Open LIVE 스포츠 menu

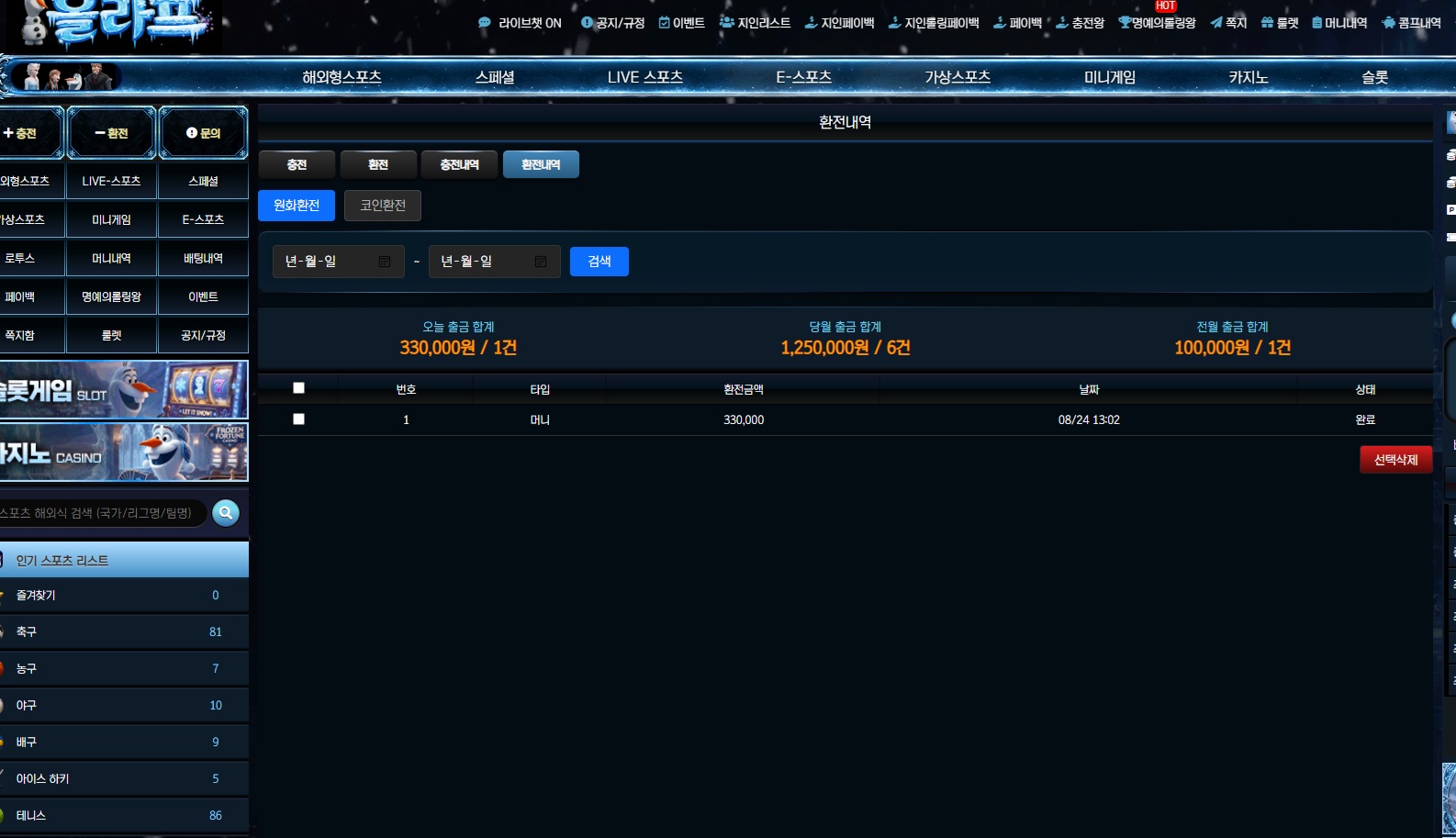[645, 77]
